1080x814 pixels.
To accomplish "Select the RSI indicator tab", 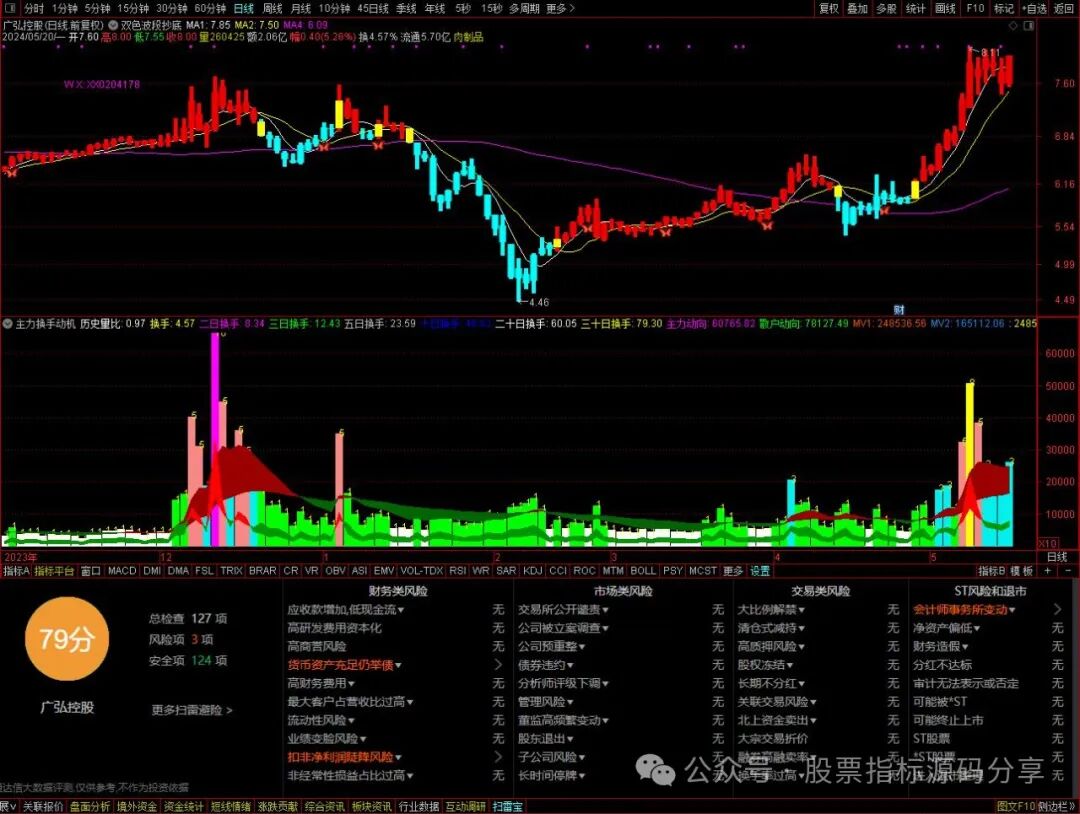I will 457,571.
